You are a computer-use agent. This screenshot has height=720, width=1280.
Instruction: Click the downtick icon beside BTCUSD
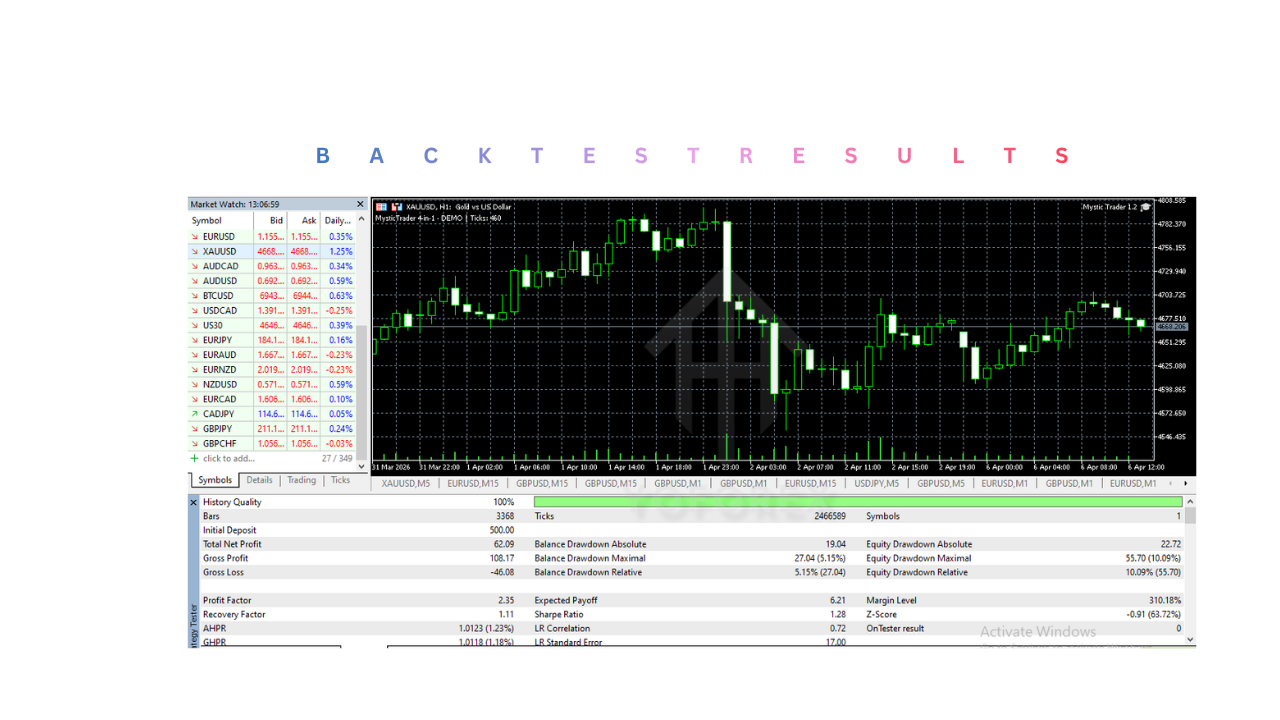196,295
